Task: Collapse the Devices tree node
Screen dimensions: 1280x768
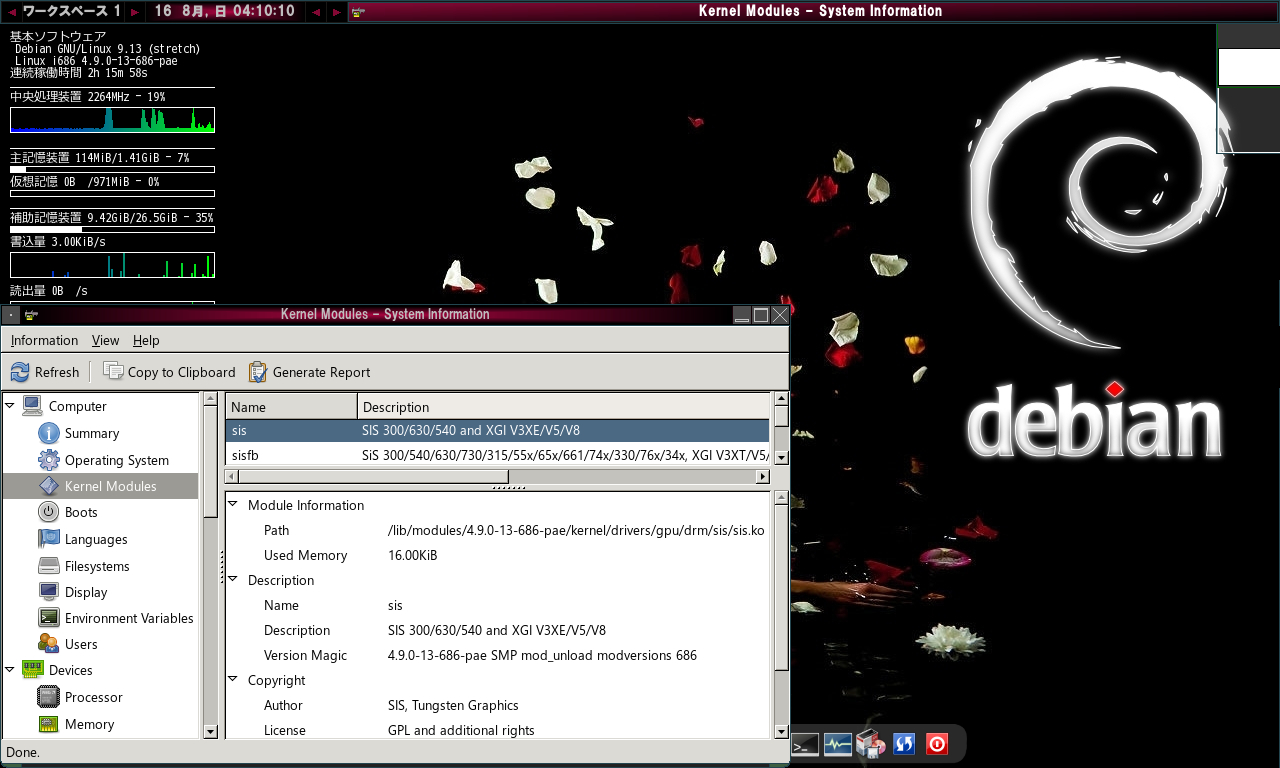Action: [10, 669]
